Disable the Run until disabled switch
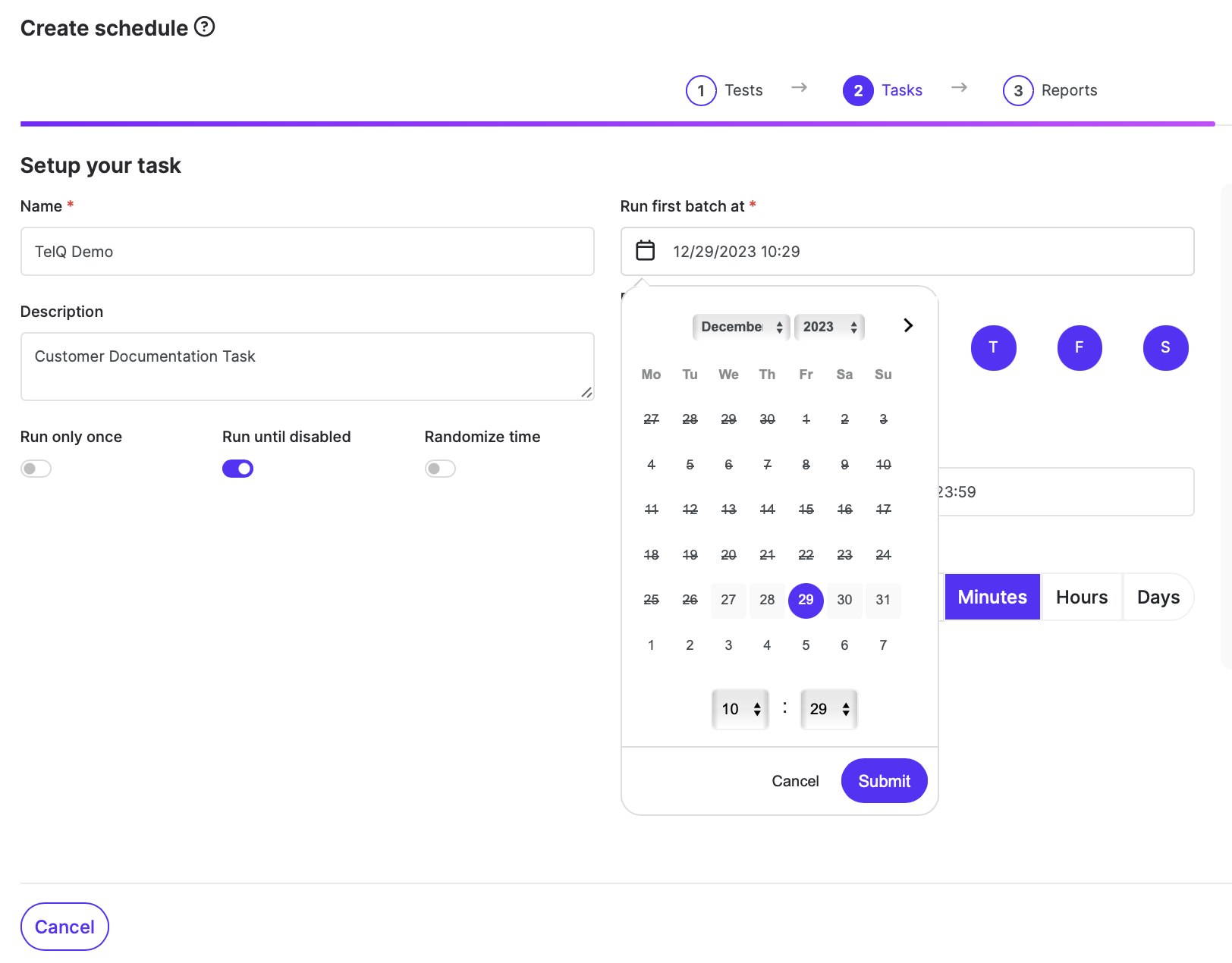Viewport: 1232px width, 963px height. click(237, 469)
